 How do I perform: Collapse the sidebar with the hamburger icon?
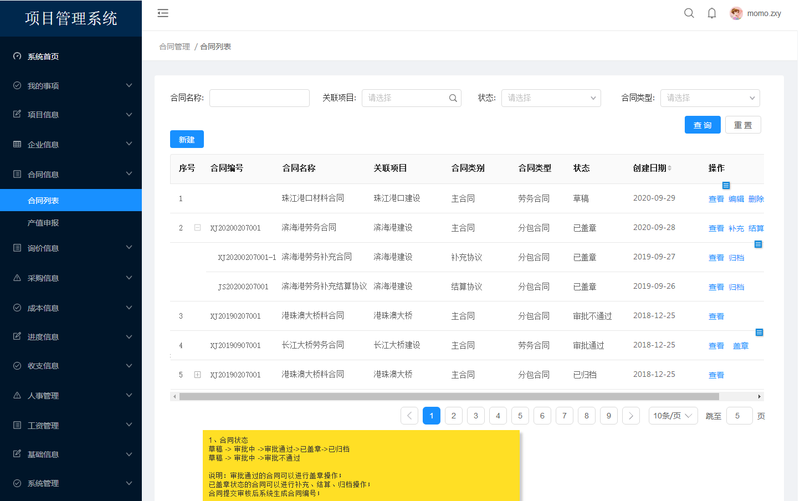point(163,13)
